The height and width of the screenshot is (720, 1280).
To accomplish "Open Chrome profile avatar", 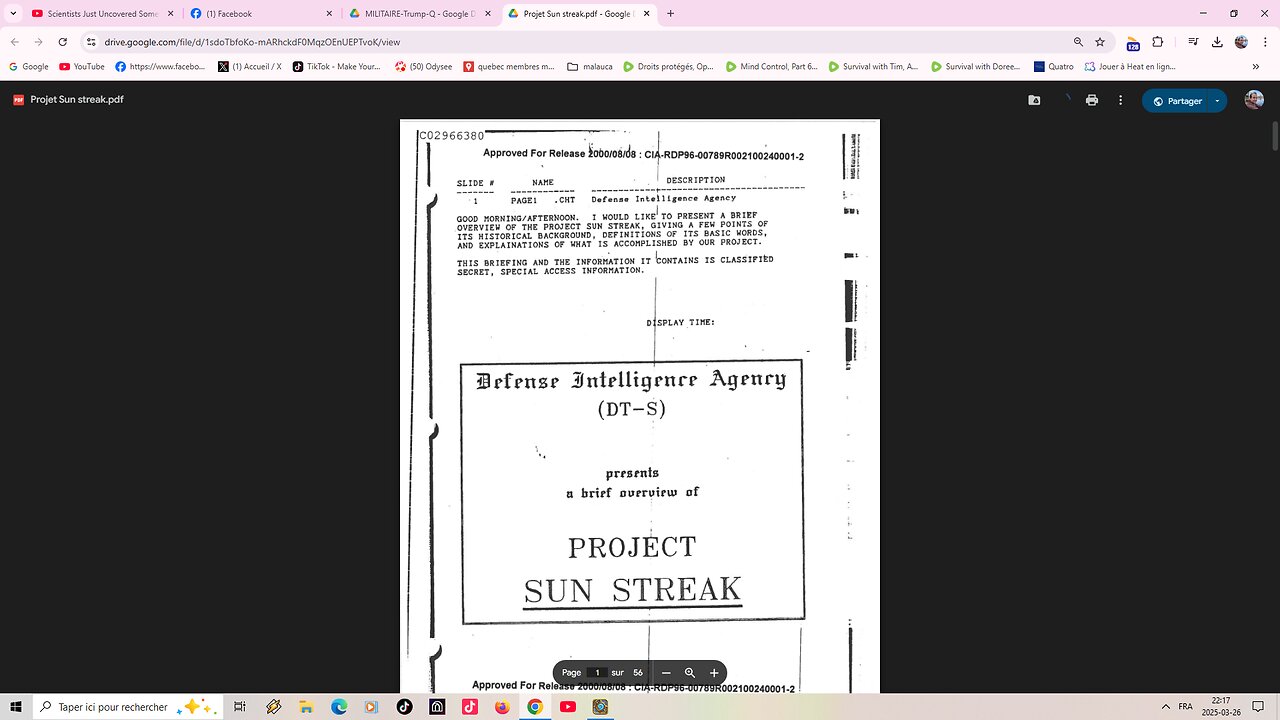I will 1241,42.
